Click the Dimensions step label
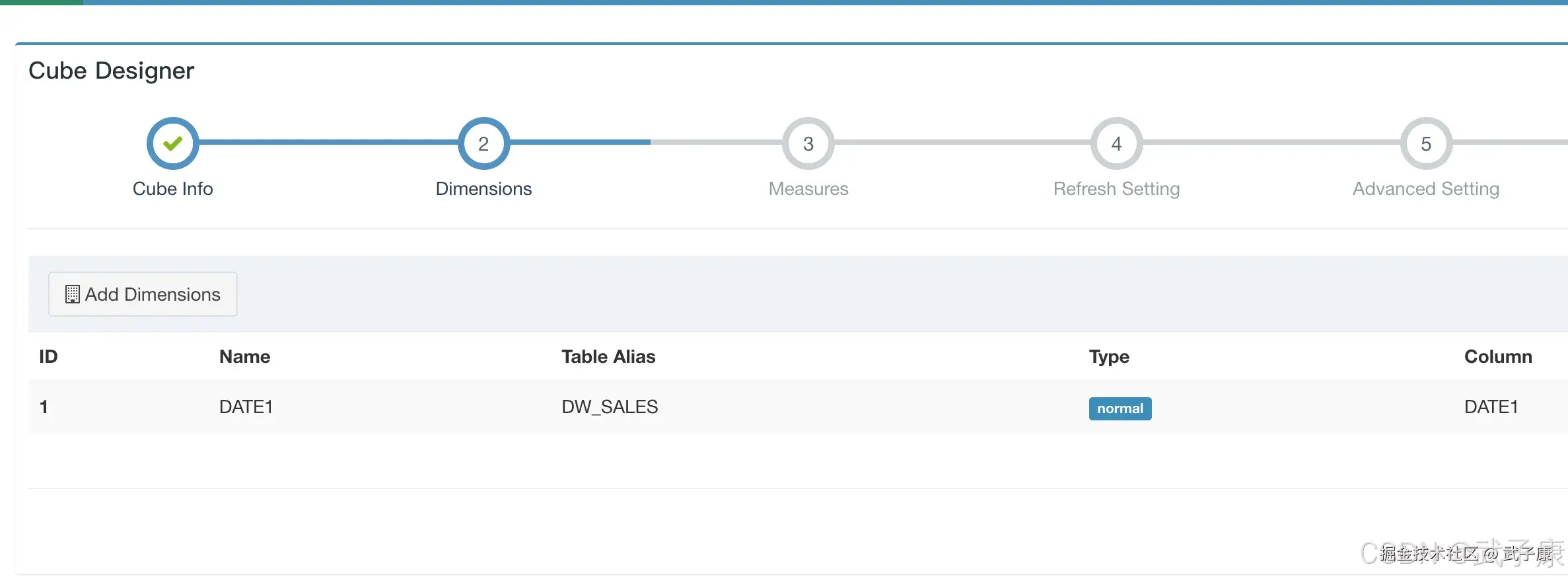The width and height of the screenshot is (1568, 579). click(483, 189)
